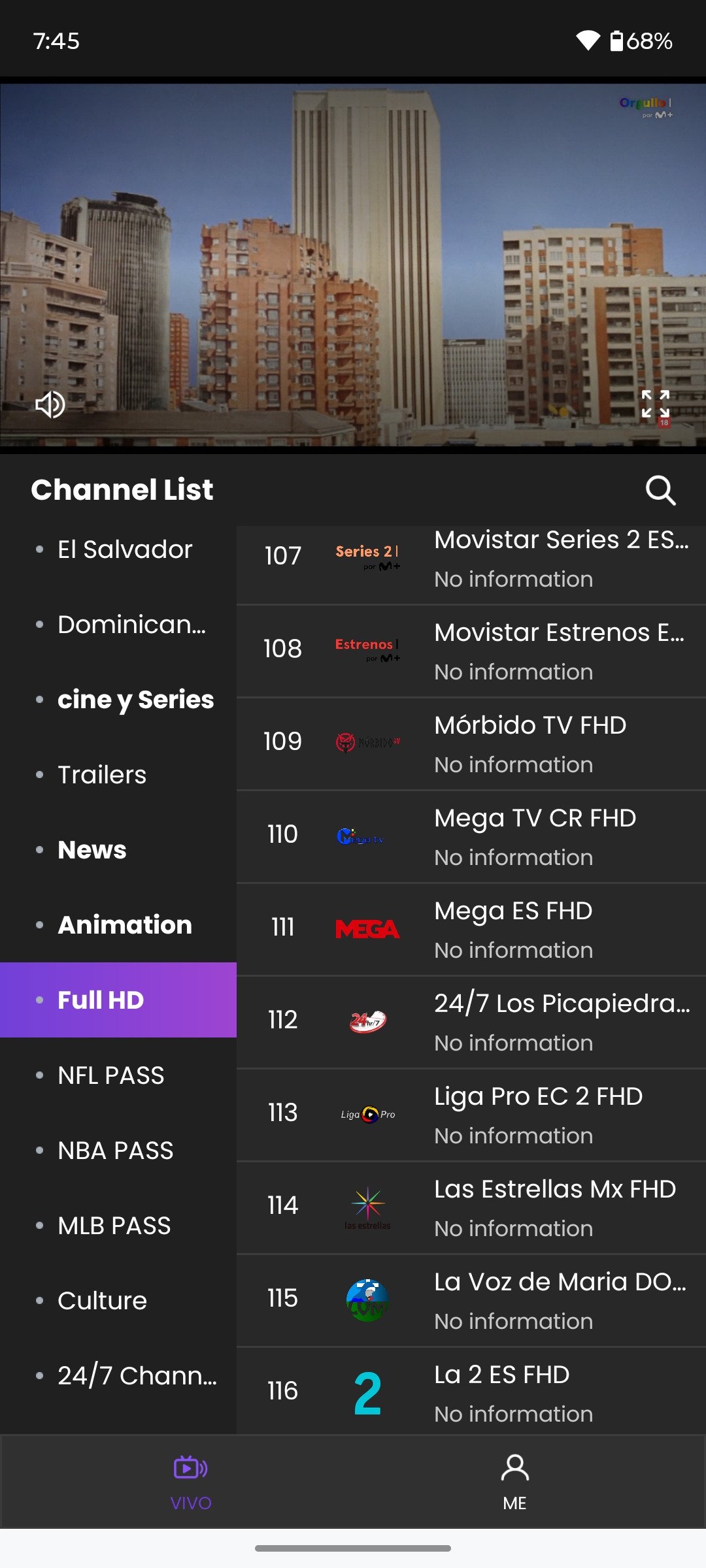Open channel search with magnifier icon
This screenshot has width=706, height=1568.
point(660,490)
